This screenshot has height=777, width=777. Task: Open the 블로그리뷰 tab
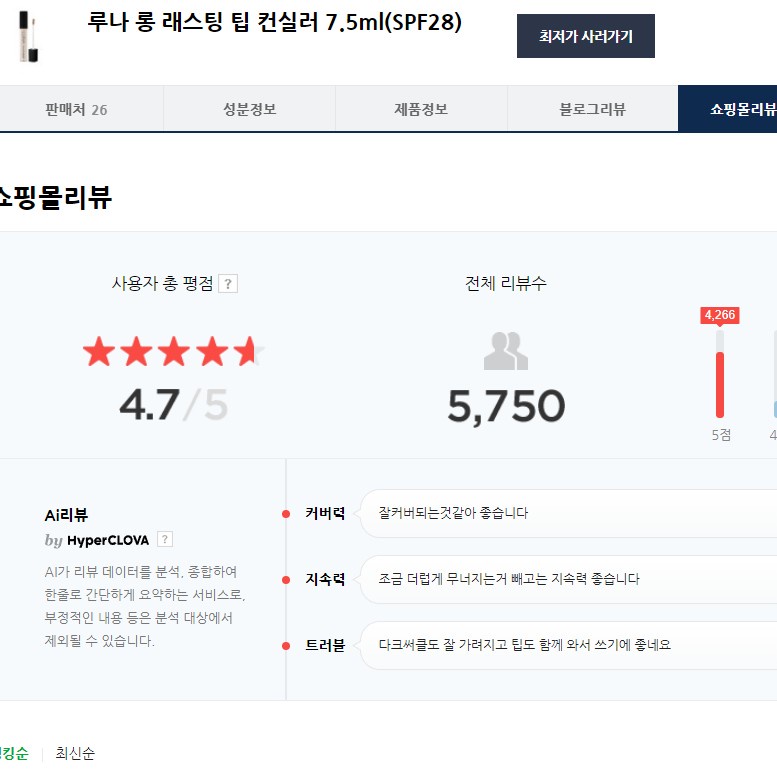coord(592,109)
